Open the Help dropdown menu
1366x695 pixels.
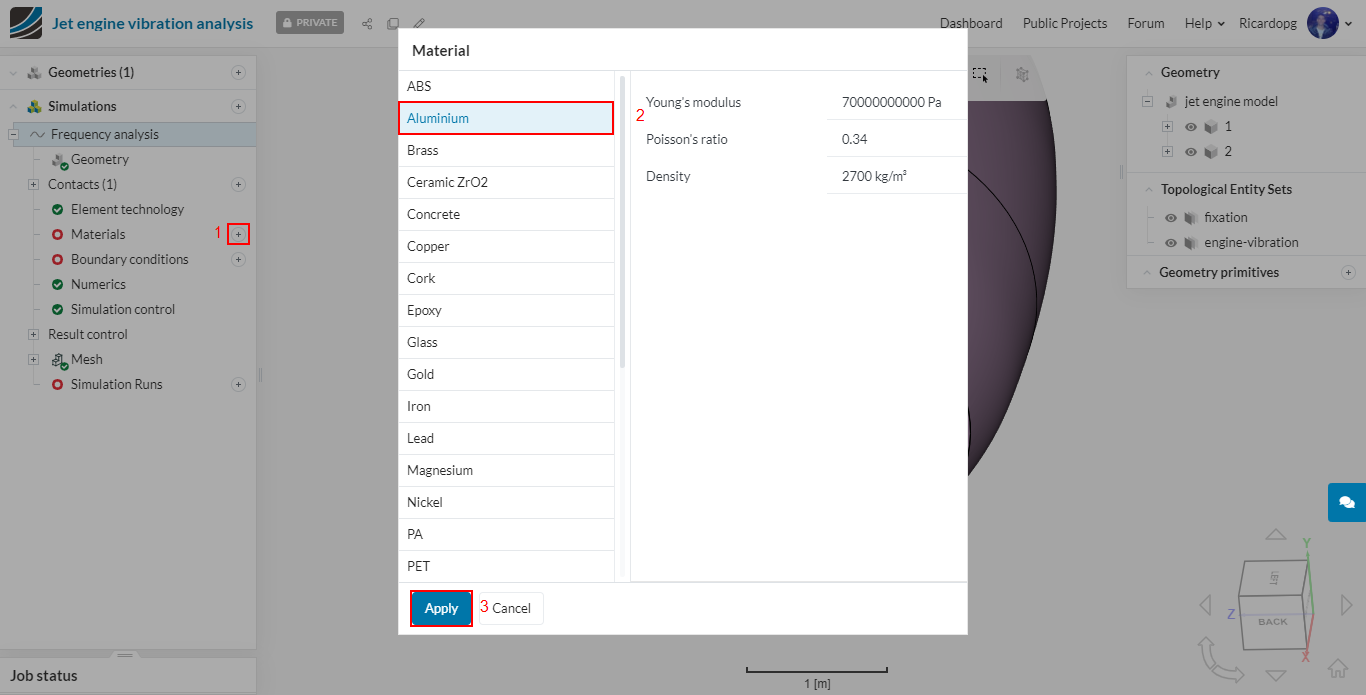[1204, 23]
